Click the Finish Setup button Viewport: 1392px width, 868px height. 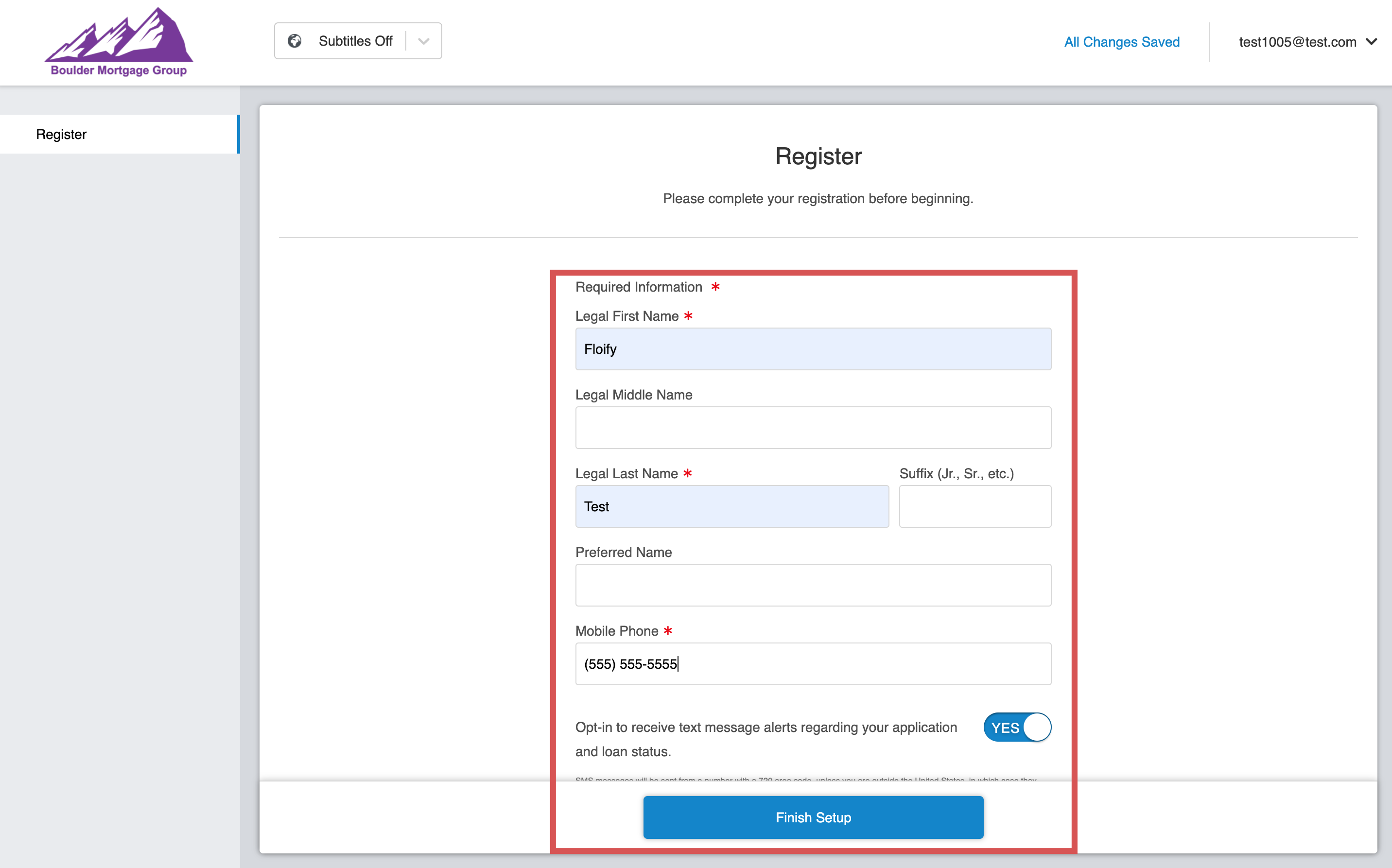click(813, 817)
